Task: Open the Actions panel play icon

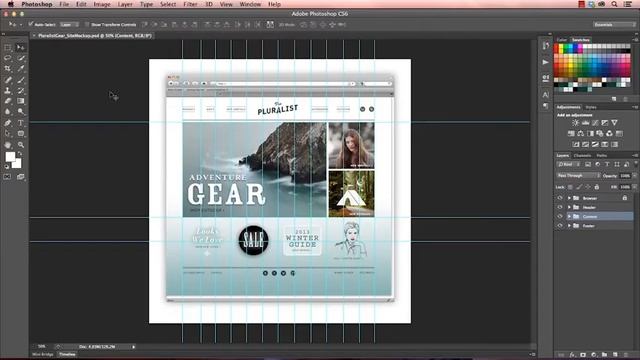Action: 546,62
